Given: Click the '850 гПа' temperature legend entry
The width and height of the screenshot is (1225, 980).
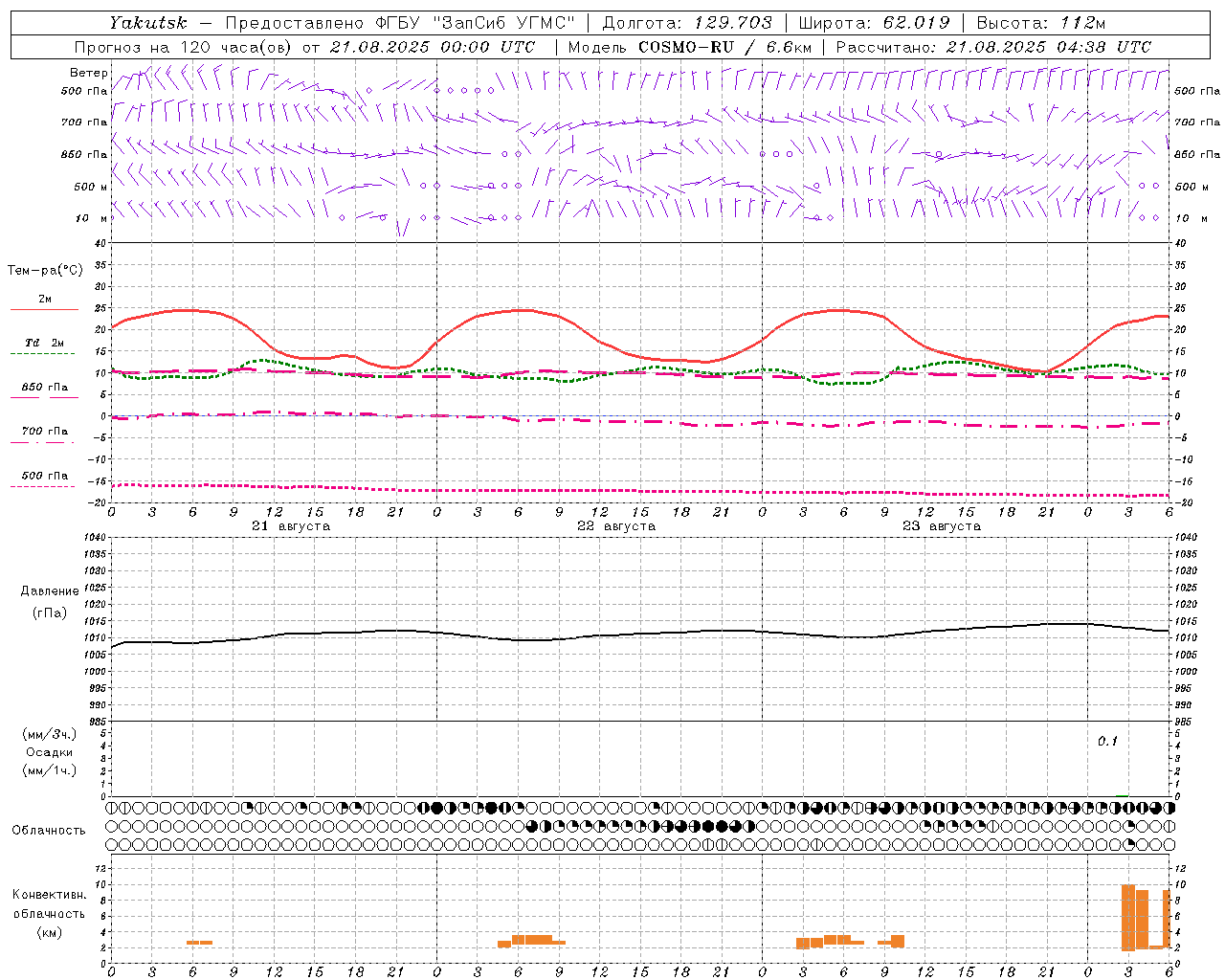Looking at the screenshot, I should (x=45, y=388).
